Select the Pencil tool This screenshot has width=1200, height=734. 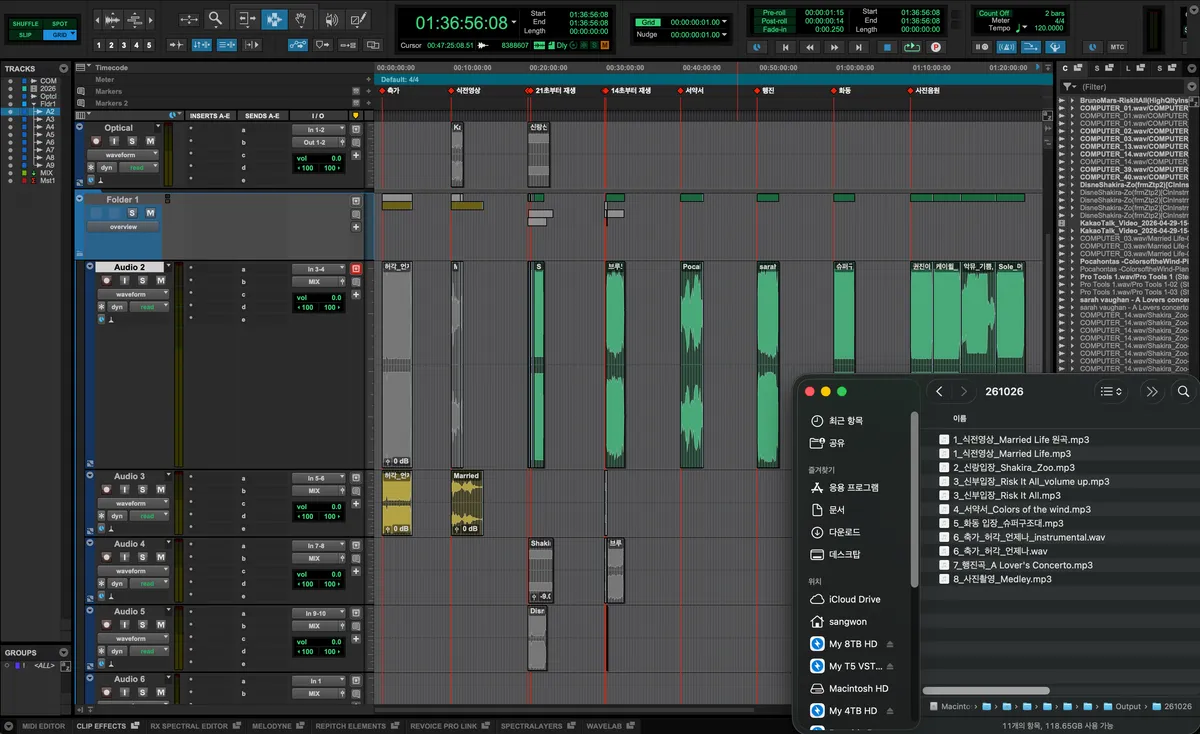tap(358, 19)
